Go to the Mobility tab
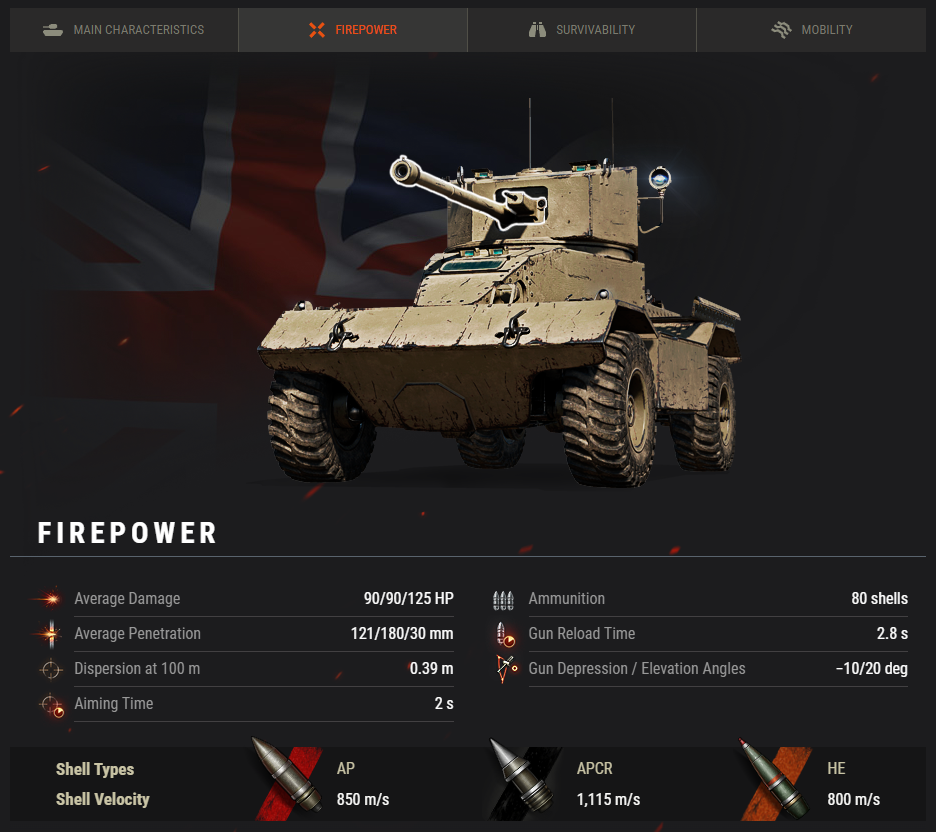The width and height of the screenshot is (936, 832). (811, 30)
